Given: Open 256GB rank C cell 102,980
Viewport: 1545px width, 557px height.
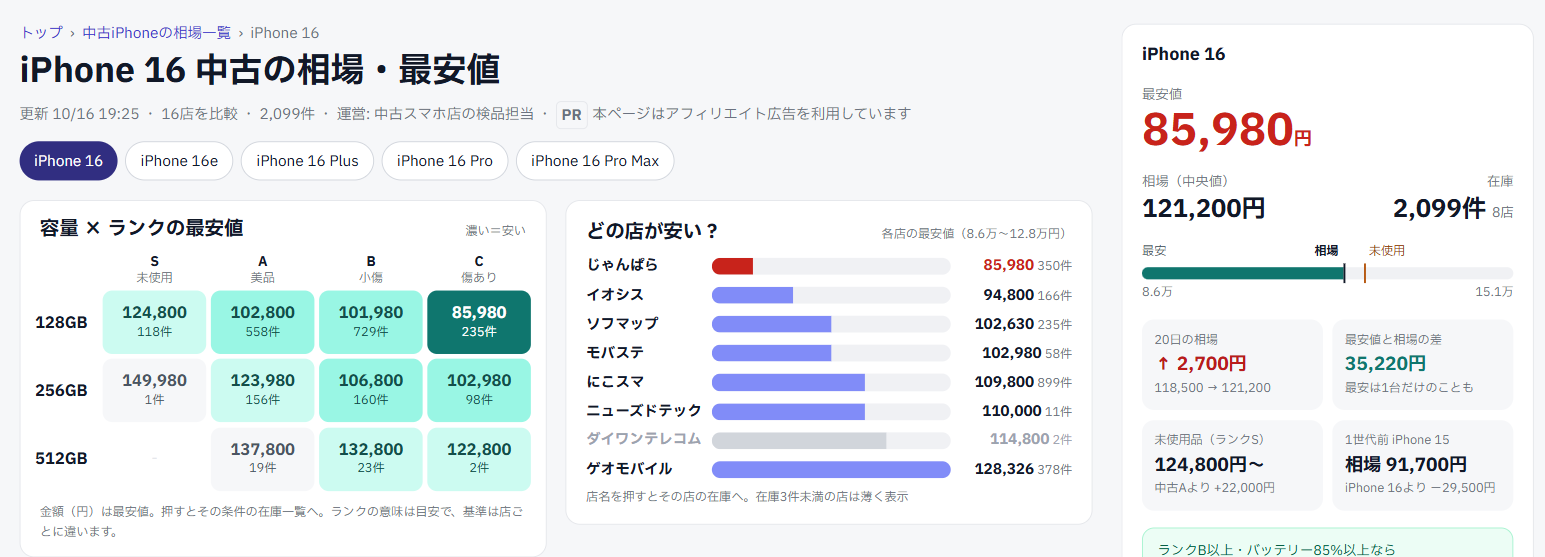Looking at the screenshot, I should 479,390.
